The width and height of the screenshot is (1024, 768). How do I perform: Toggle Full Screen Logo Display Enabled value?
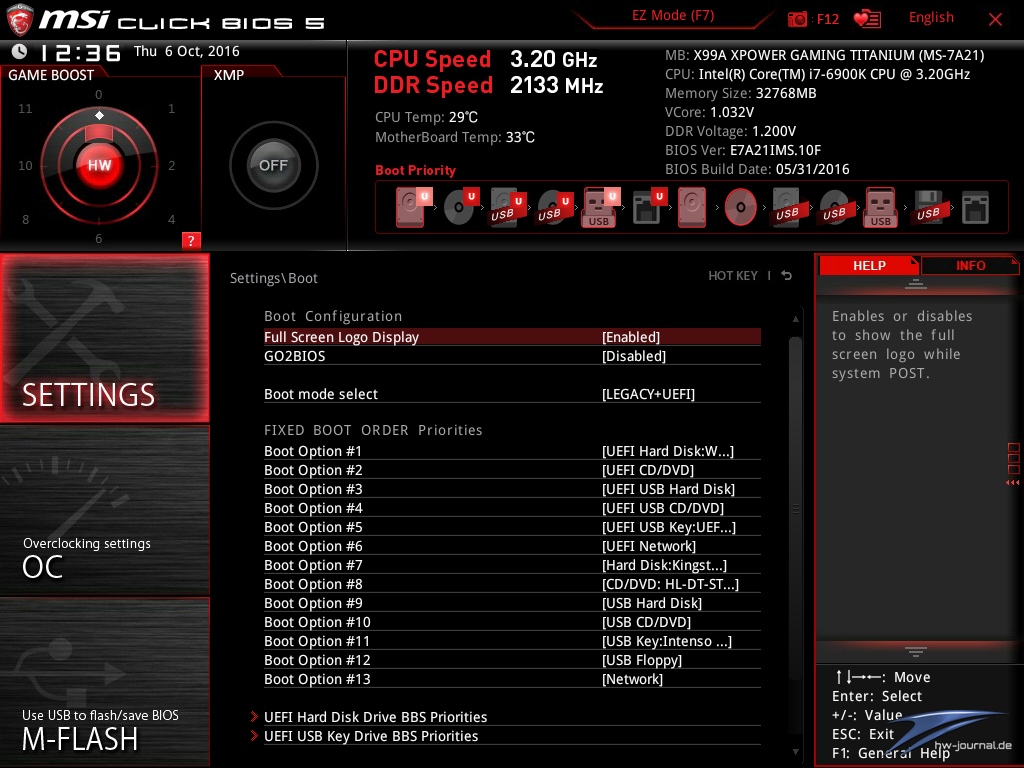click(631, 337)
